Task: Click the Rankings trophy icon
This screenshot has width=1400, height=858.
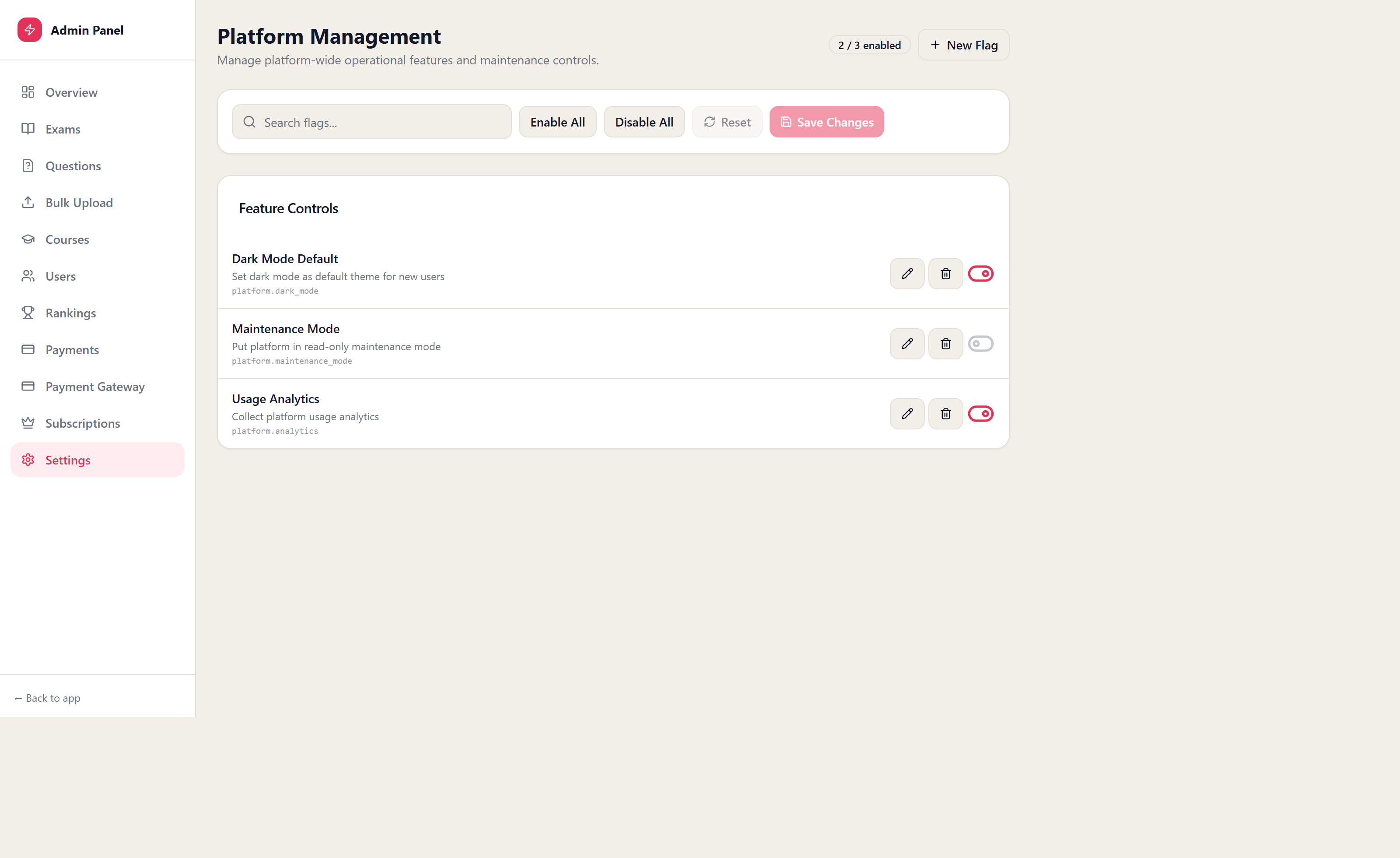Action: (x=28, y=313)
